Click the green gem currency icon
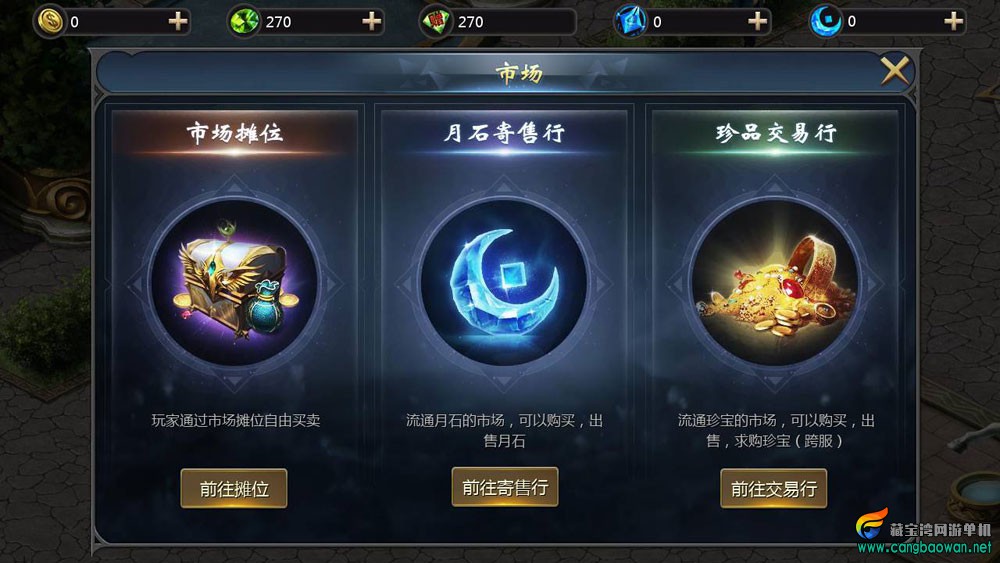 244,22
